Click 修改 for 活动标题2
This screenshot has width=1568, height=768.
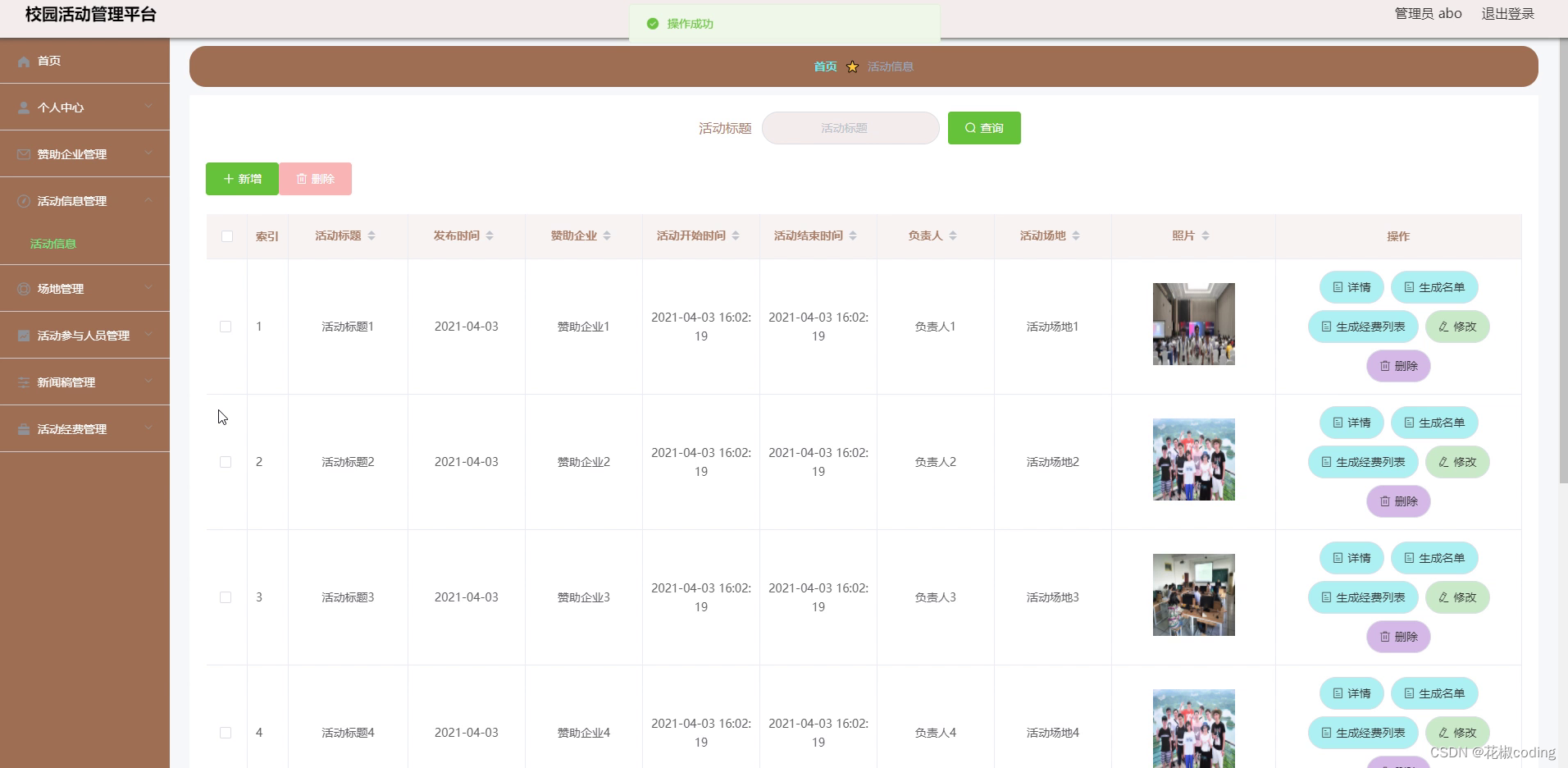1457,462
